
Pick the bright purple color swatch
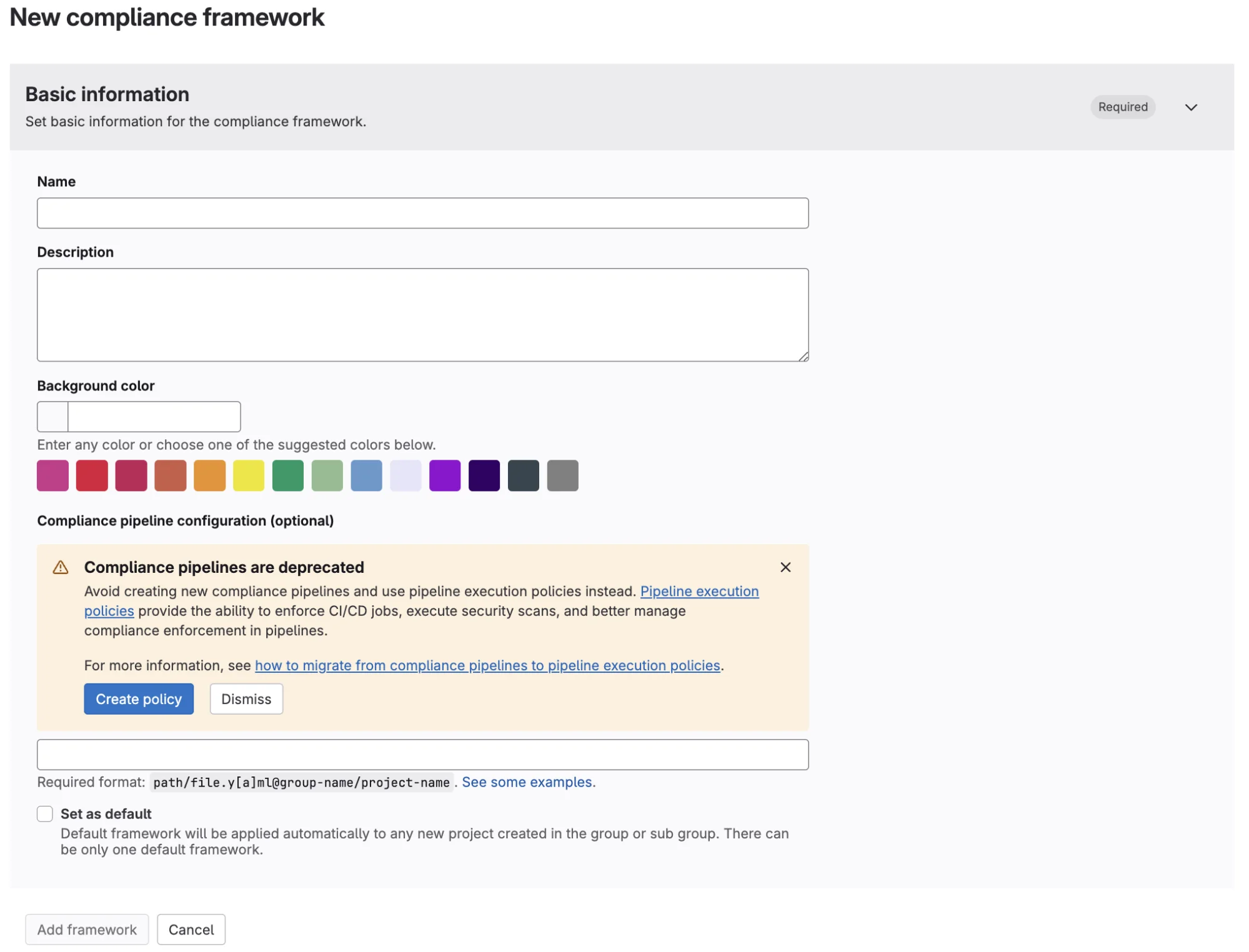(x=445, y=476)
